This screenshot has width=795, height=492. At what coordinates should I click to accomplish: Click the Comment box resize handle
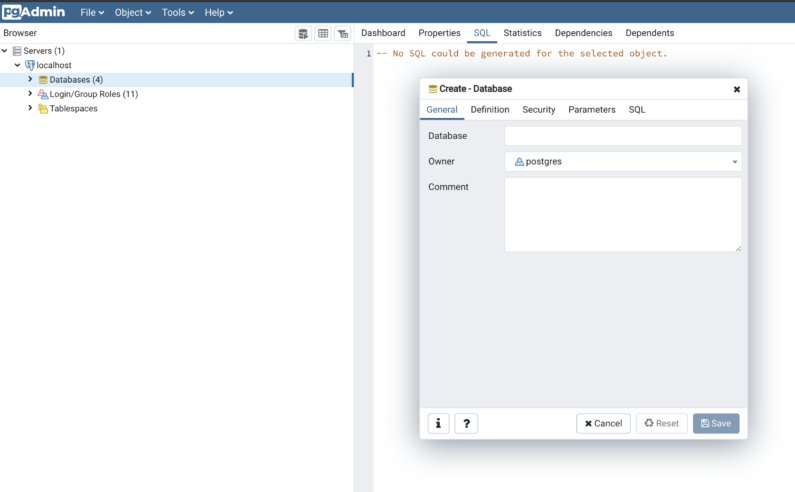738,248
